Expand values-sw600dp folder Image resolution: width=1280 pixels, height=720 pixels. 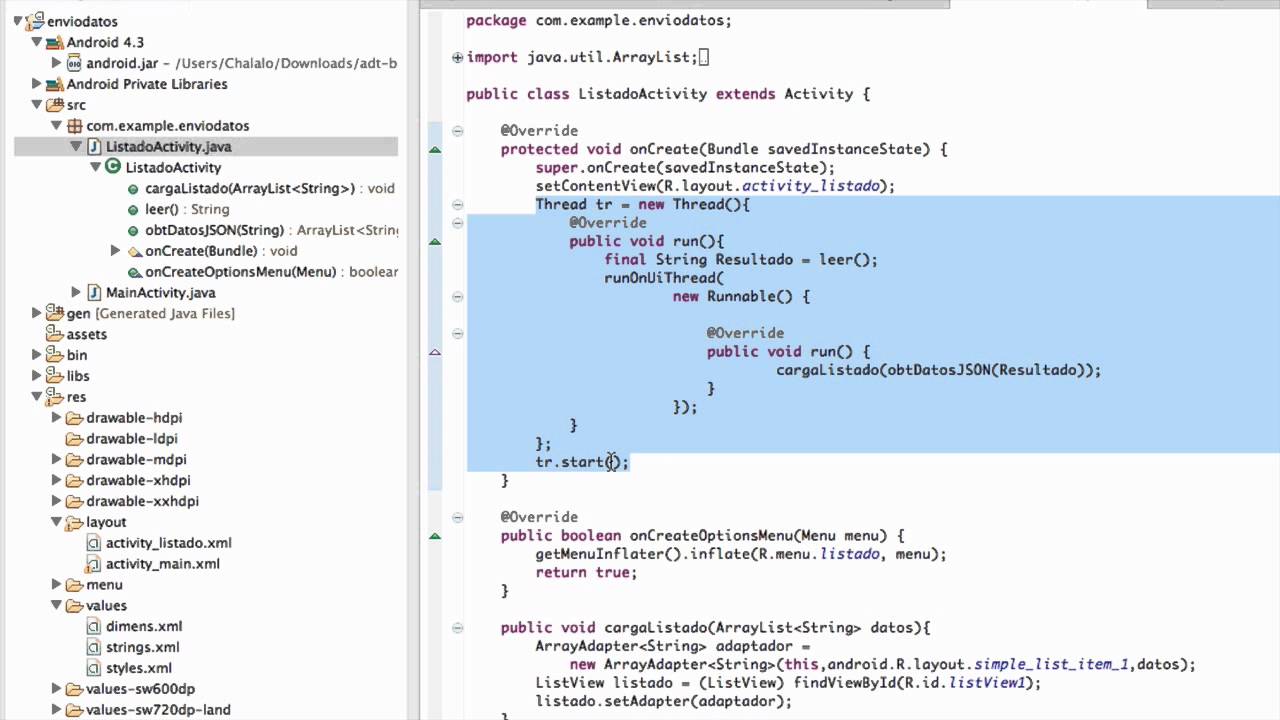(56, 689)
